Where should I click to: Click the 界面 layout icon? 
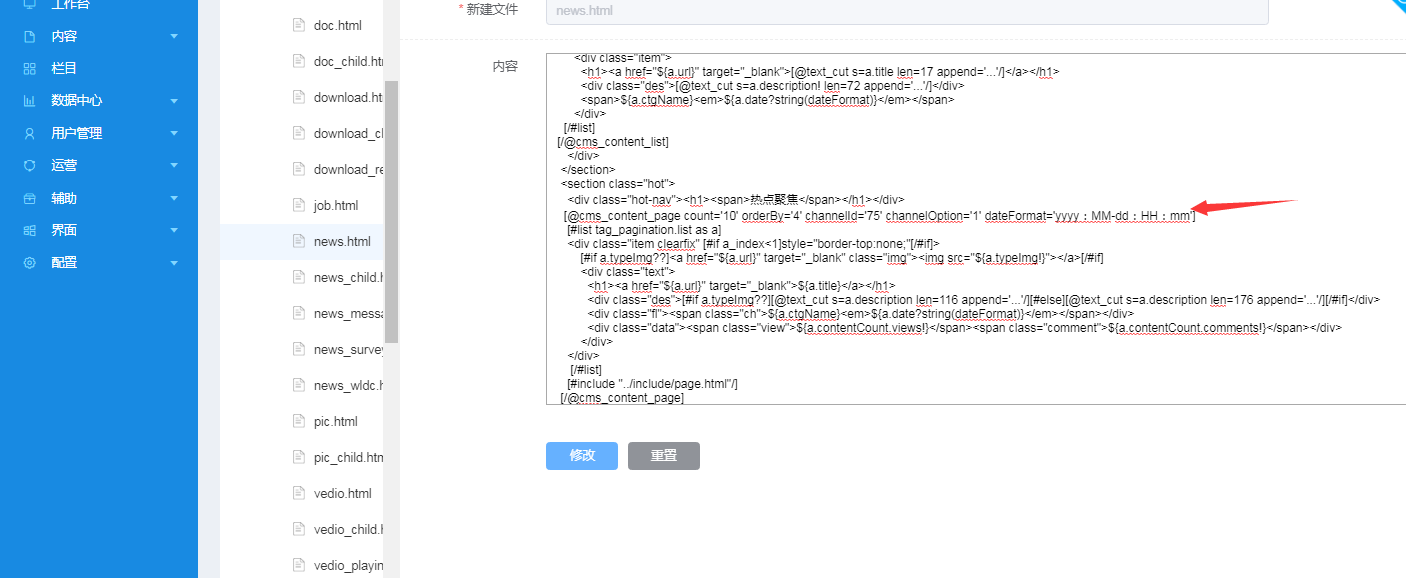(30, 230)
